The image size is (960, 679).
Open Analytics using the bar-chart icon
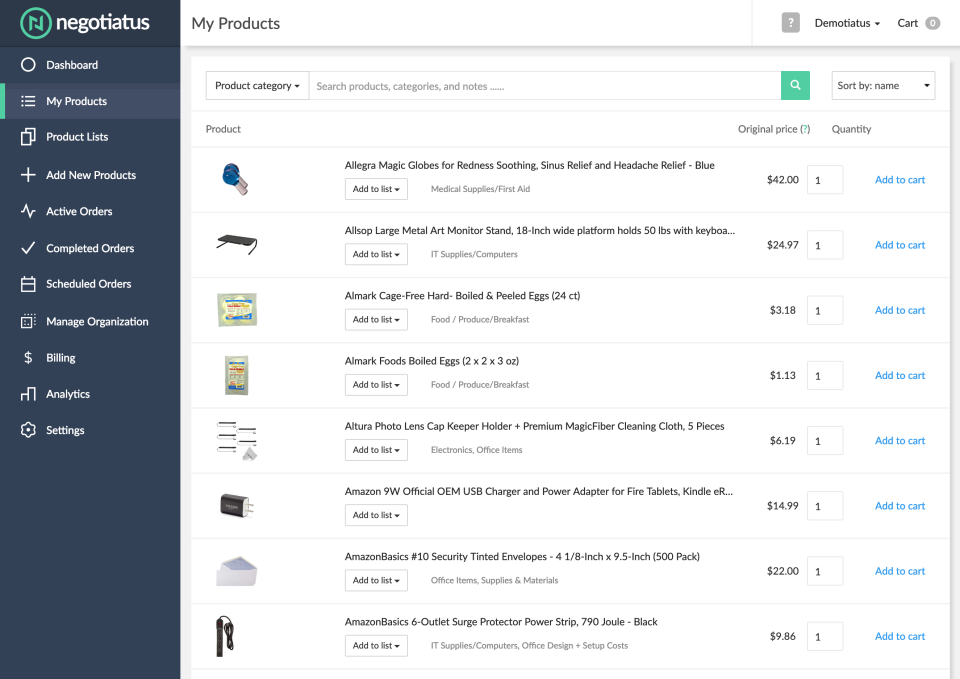[27, 393]
